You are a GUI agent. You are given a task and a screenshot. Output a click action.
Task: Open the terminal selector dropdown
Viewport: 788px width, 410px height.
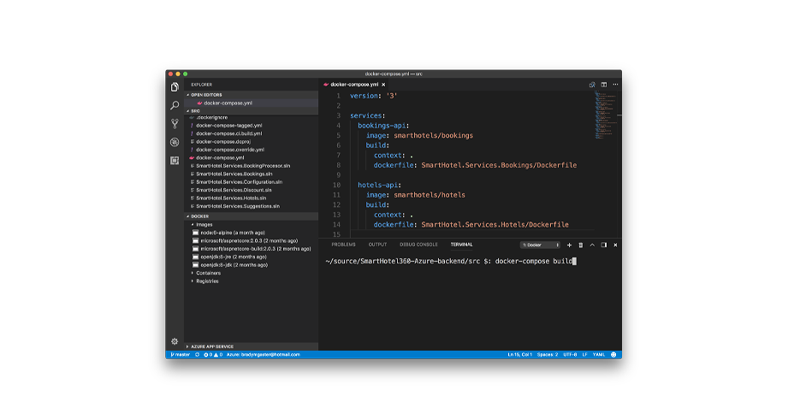click(x=541, y=244)
